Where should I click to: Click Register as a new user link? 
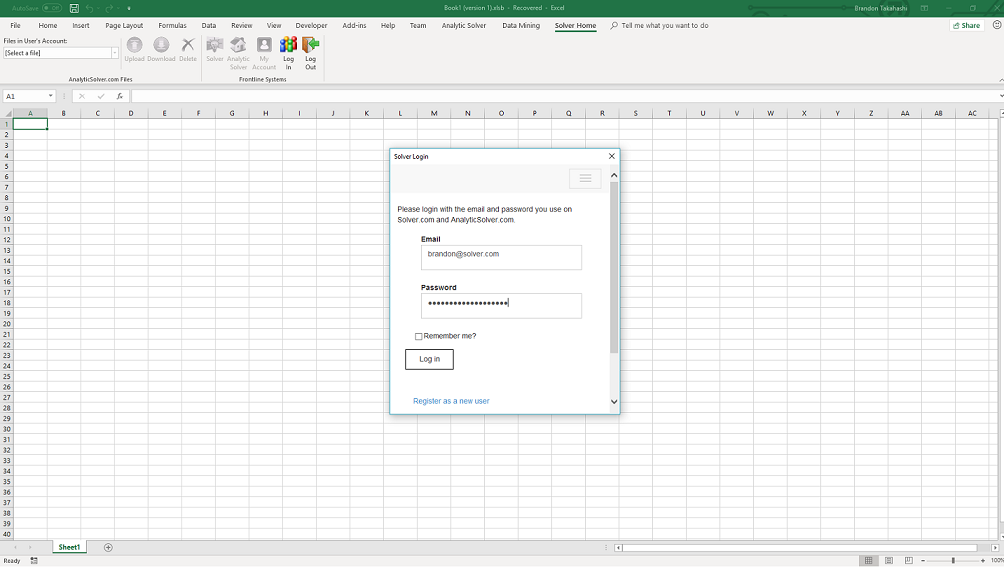coord(451,401)
